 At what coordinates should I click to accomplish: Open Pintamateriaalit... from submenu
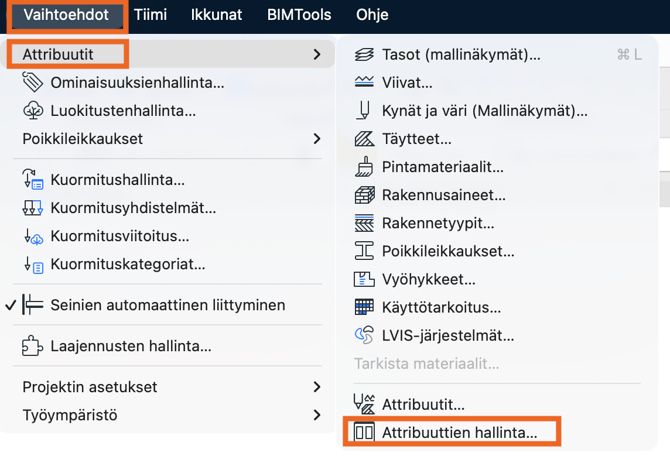pos(497,167)
